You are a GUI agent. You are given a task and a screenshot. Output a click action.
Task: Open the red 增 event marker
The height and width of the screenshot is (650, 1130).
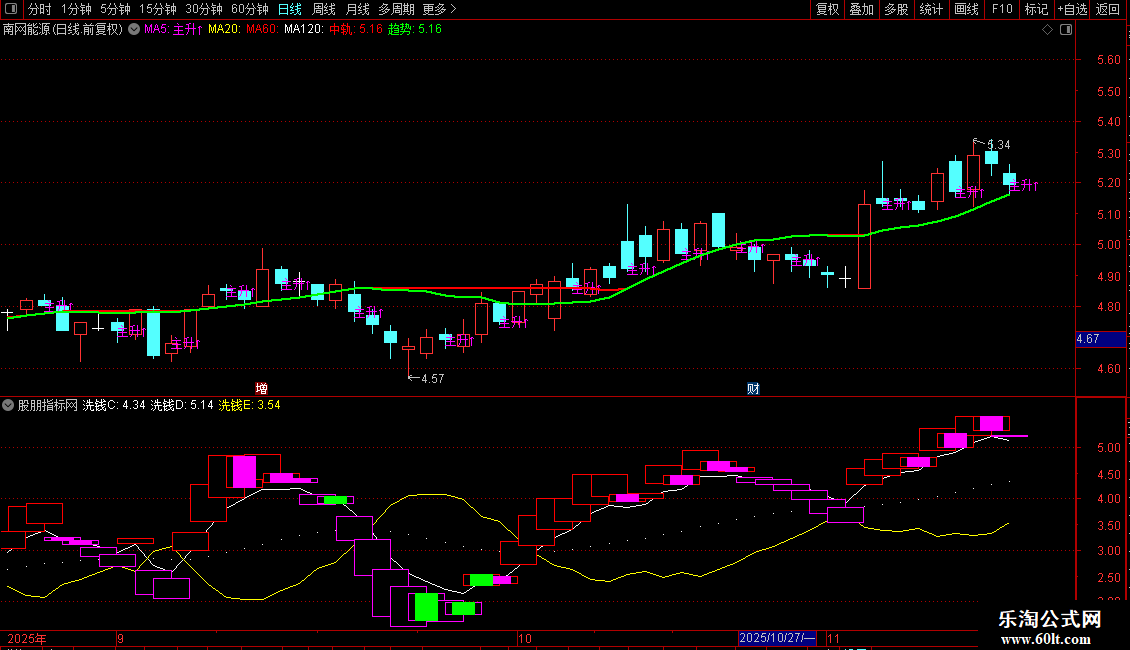tap(262, 388)
